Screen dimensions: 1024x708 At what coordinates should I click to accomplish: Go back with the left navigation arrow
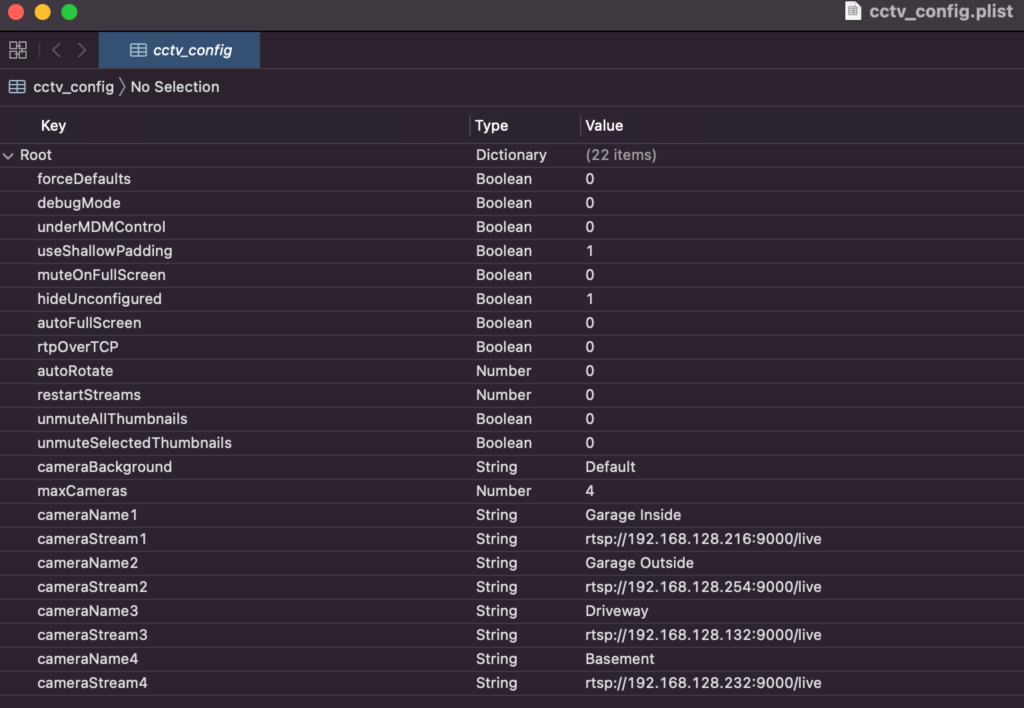tap(56, 50)
